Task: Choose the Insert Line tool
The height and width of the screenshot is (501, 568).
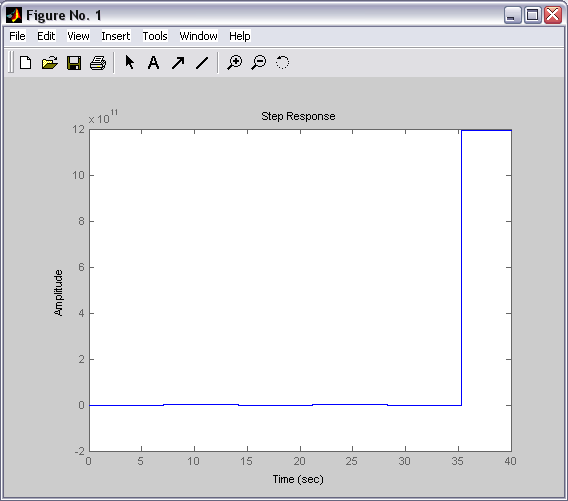Action: [x=202, y=63]
